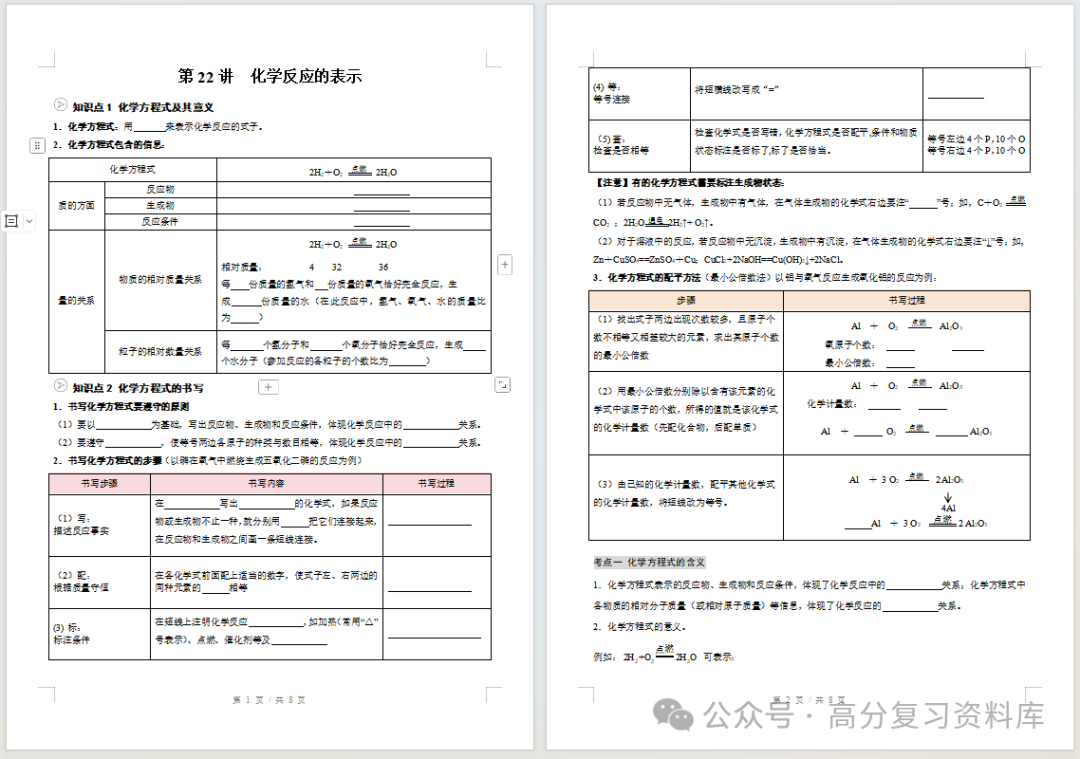Click orange header cell 书写过程
The height and width of the screenshot is (759, 1080).
[906, 300]
